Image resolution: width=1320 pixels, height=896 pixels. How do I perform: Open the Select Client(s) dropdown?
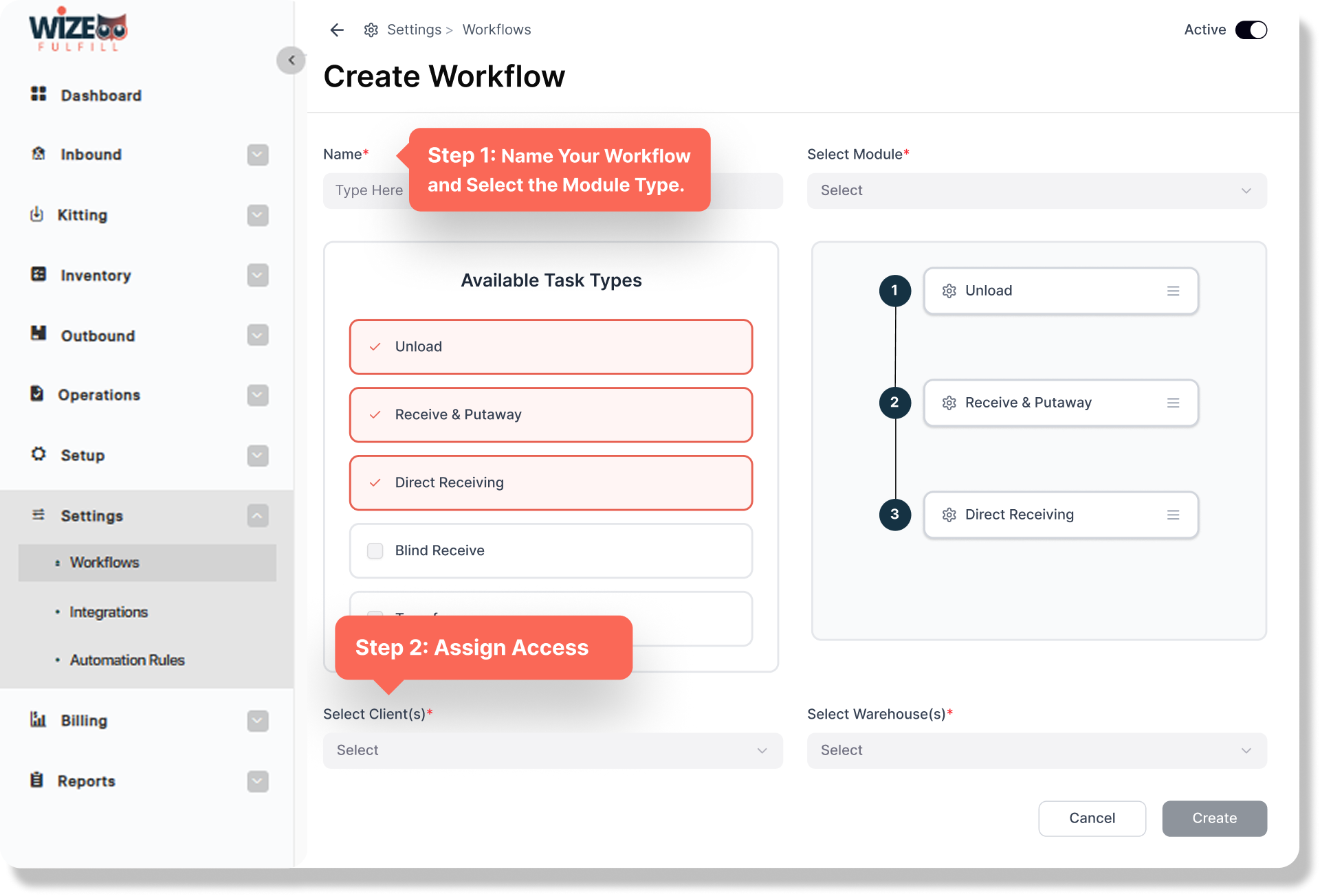click(552, 751)
